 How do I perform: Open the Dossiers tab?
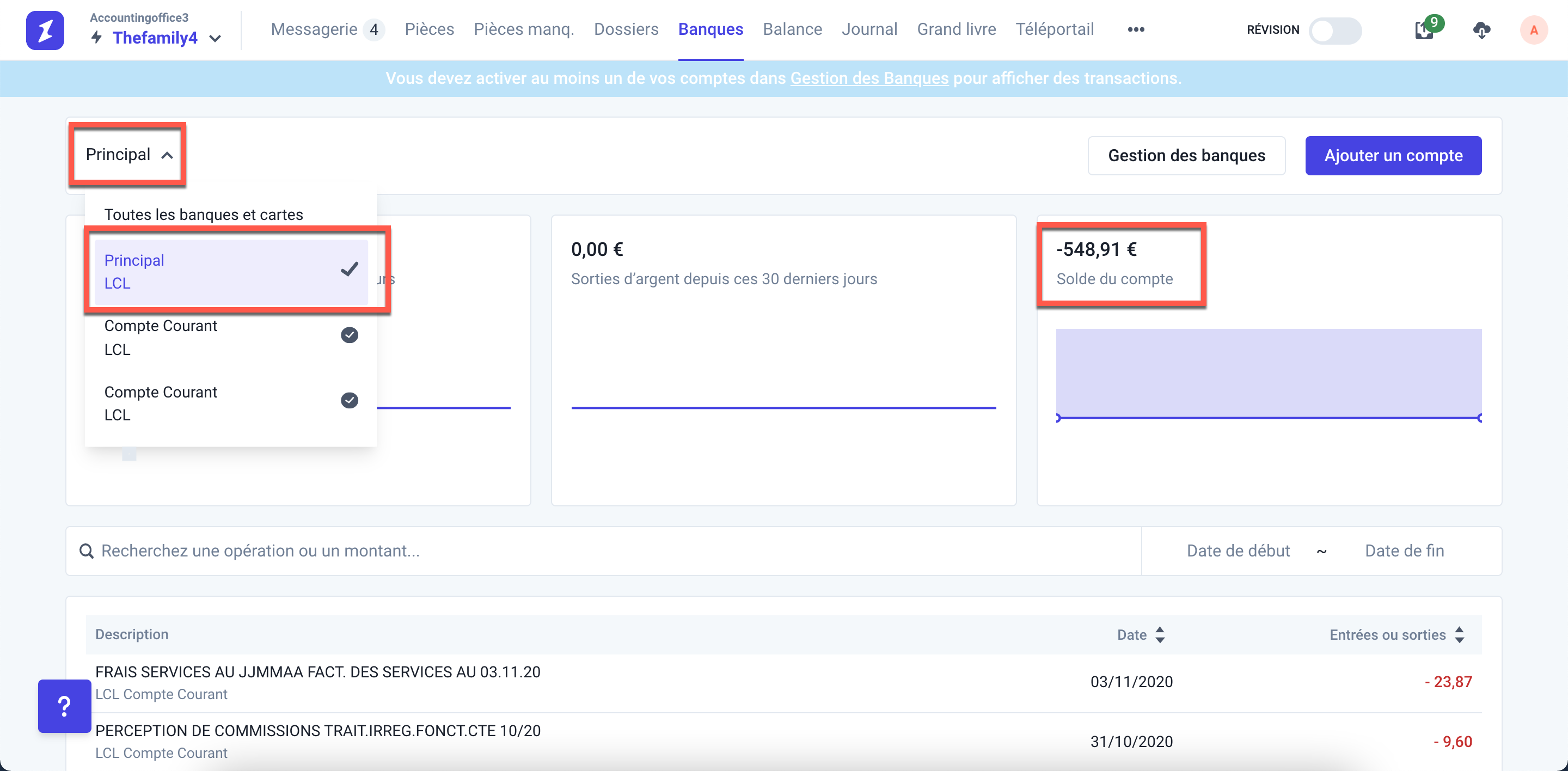pos(626,29)
